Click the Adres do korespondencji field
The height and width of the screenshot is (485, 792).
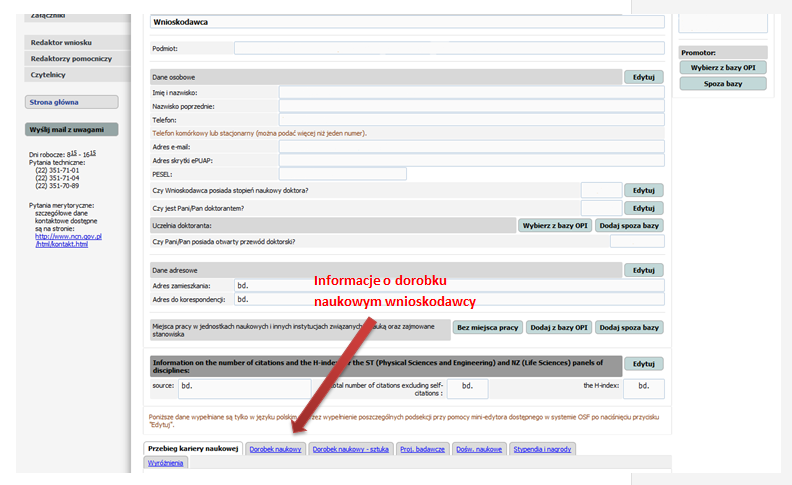click(x=449, y=299)
